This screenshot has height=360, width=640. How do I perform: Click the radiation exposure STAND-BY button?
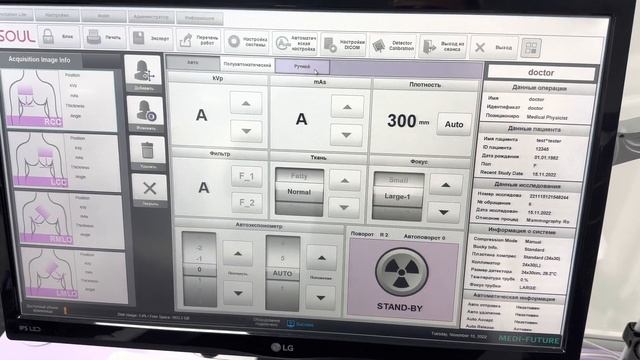point(402,272)
